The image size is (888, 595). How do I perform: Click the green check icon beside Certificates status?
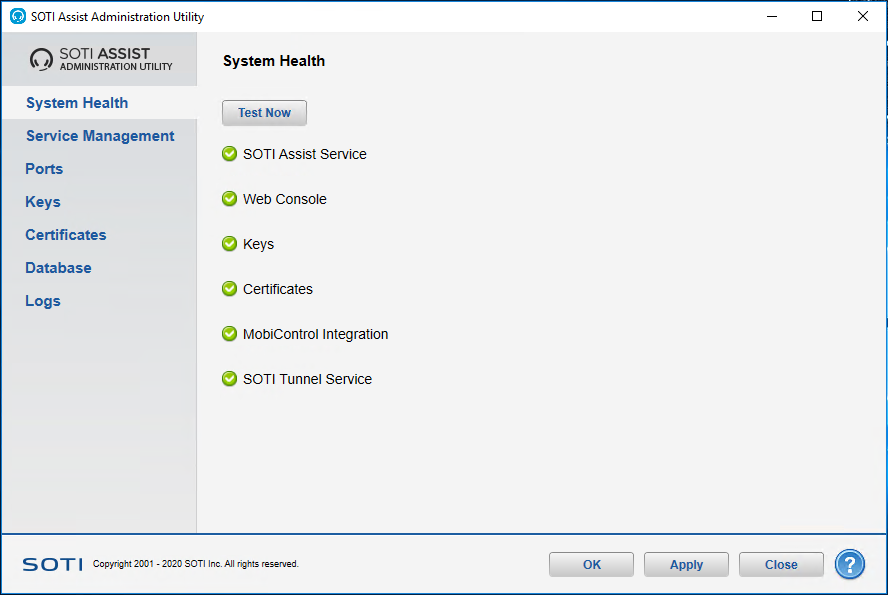(229, 289)
